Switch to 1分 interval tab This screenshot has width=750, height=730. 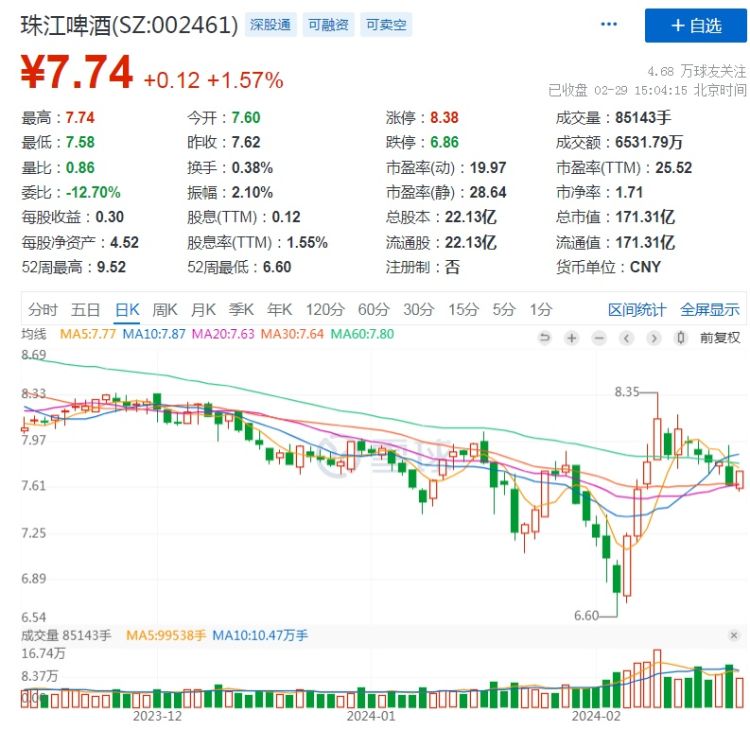coord(540,310)
